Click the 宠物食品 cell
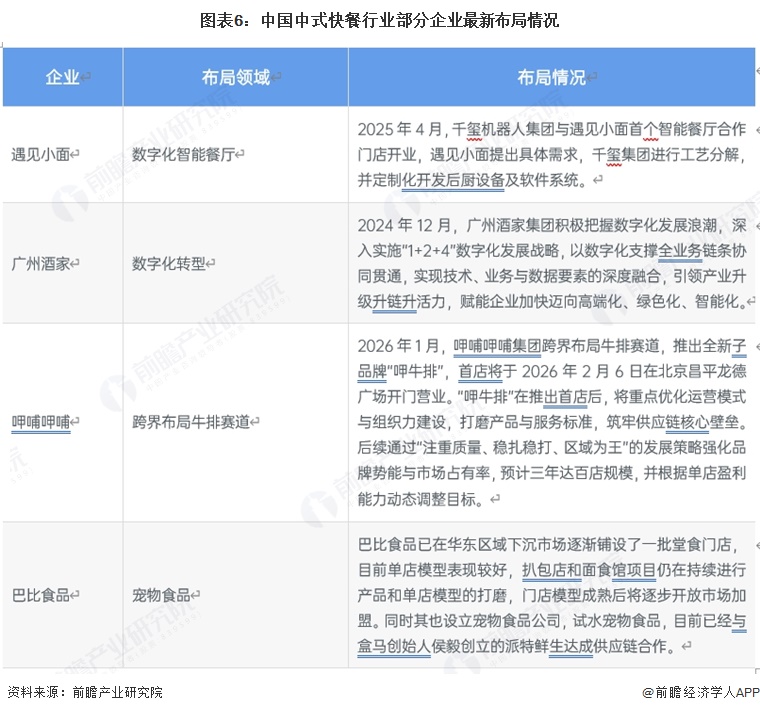 [x=236, y=595]
